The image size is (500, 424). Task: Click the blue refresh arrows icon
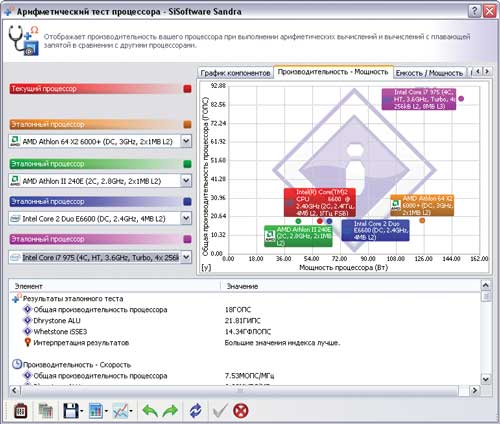(x=196, y=411)
